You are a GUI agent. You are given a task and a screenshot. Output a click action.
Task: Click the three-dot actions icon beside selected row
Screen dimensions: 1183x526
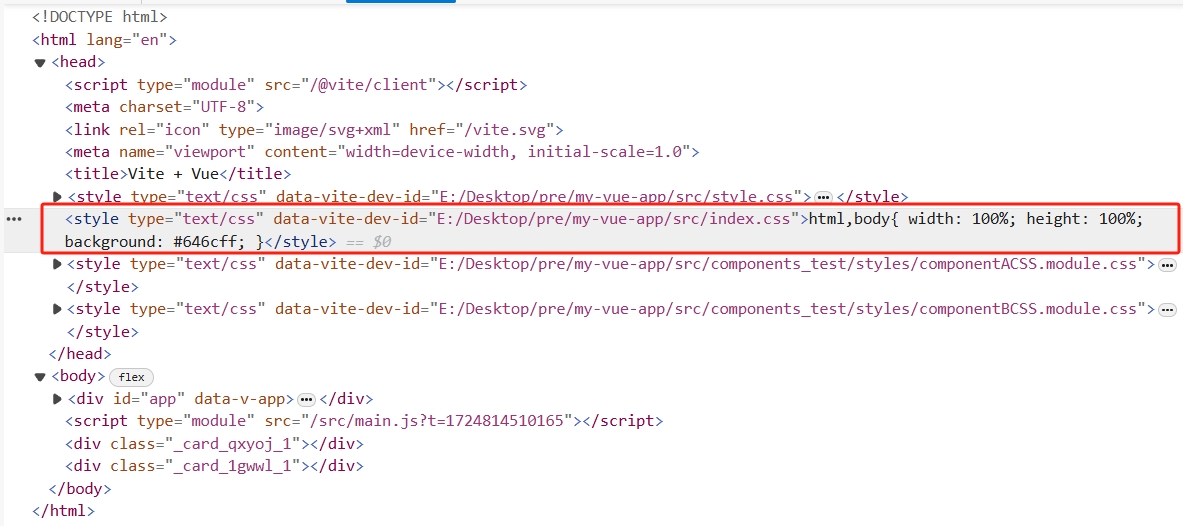coord(14,219)
